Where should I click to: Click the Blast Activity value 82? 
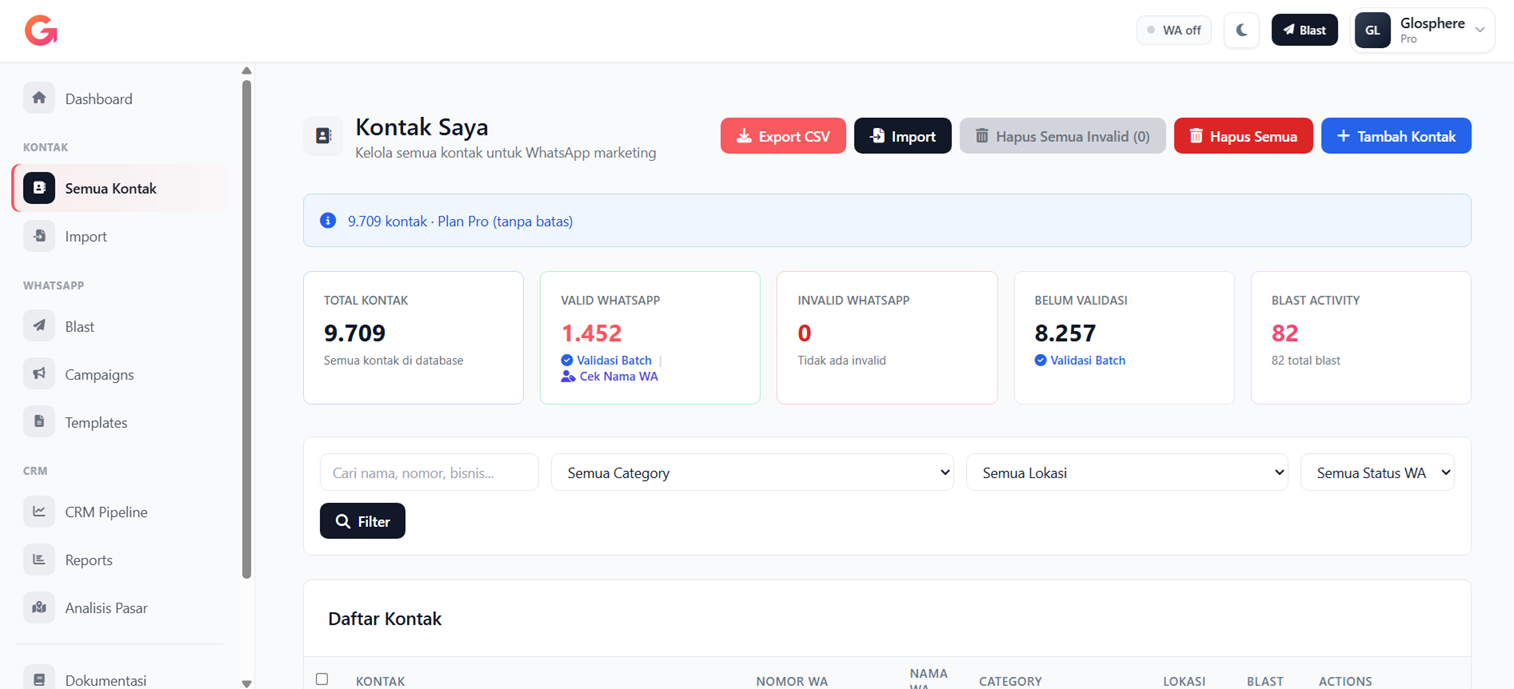coord(1285,333)
